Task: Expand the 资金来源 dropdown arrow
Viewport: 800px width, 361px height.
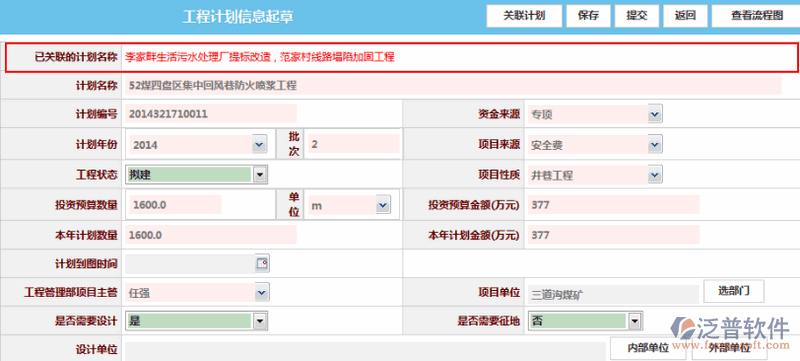Action: (x=655, y=114)
